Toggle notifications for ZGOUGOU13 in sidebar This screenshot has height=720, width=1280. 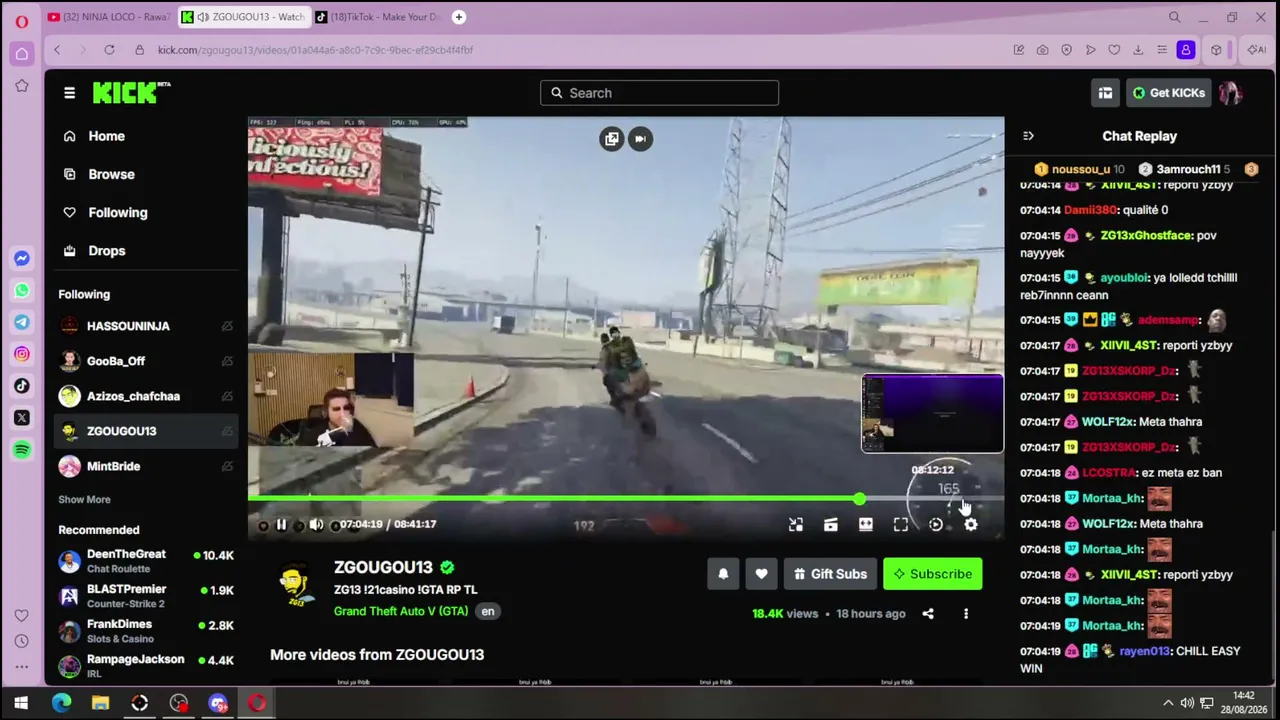coord(227,431)
